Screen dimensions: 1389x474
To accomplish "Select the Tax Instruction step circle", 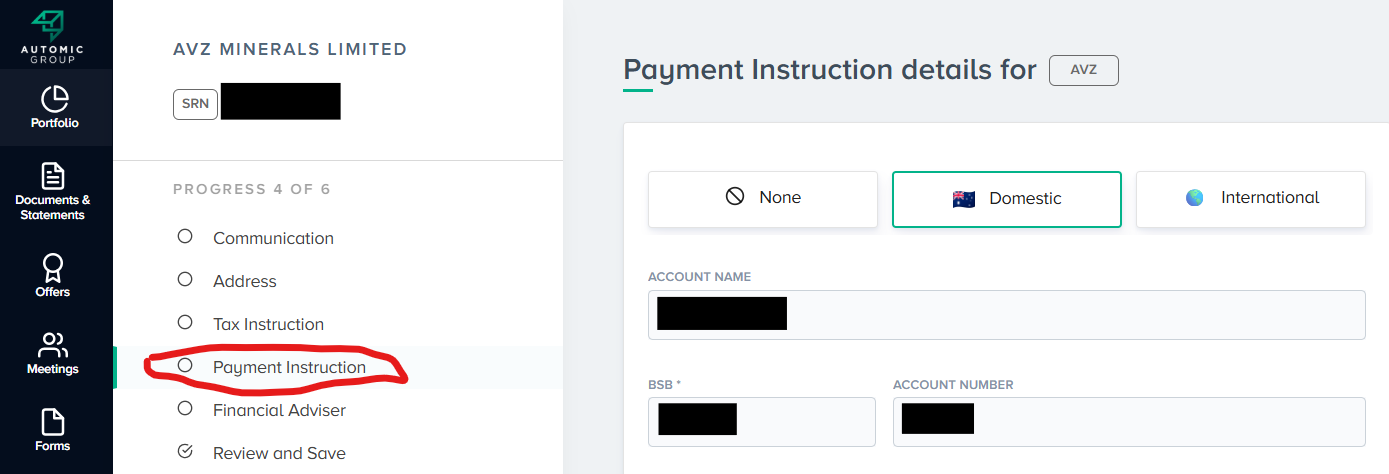I will (x=185, y=323).
